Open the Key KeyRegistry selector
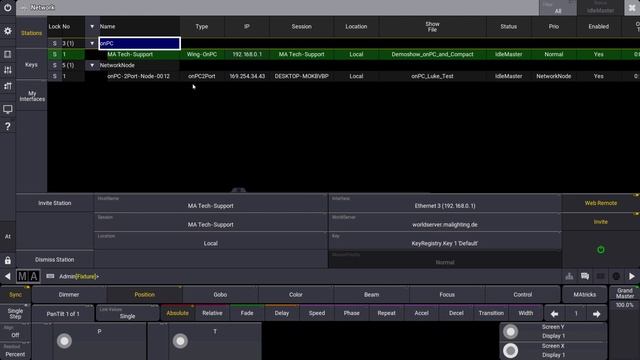This screenshot has height=360, width=640. pyautogui.click(x=445, y=241)
